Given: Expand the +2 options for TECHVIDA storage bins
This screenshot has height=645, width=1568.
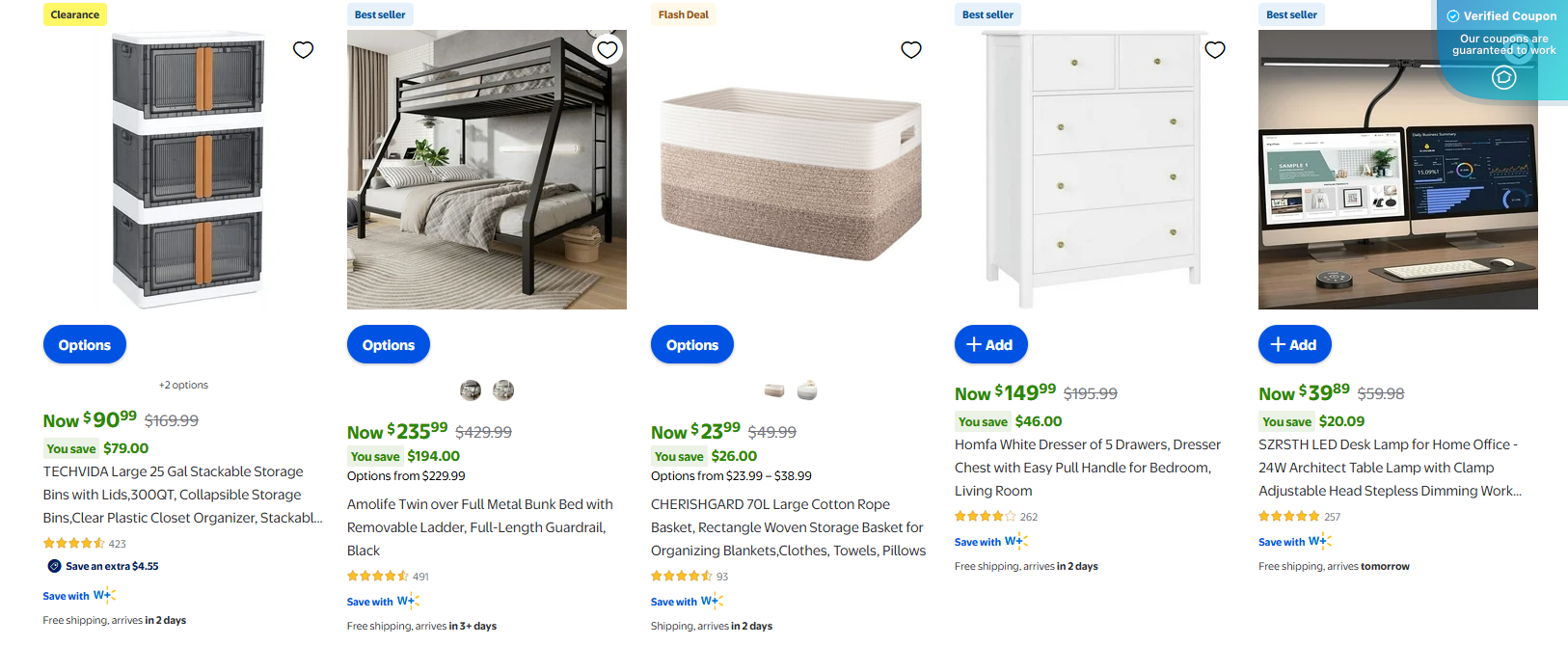Looking at the screenshot, I should [183, 385].
